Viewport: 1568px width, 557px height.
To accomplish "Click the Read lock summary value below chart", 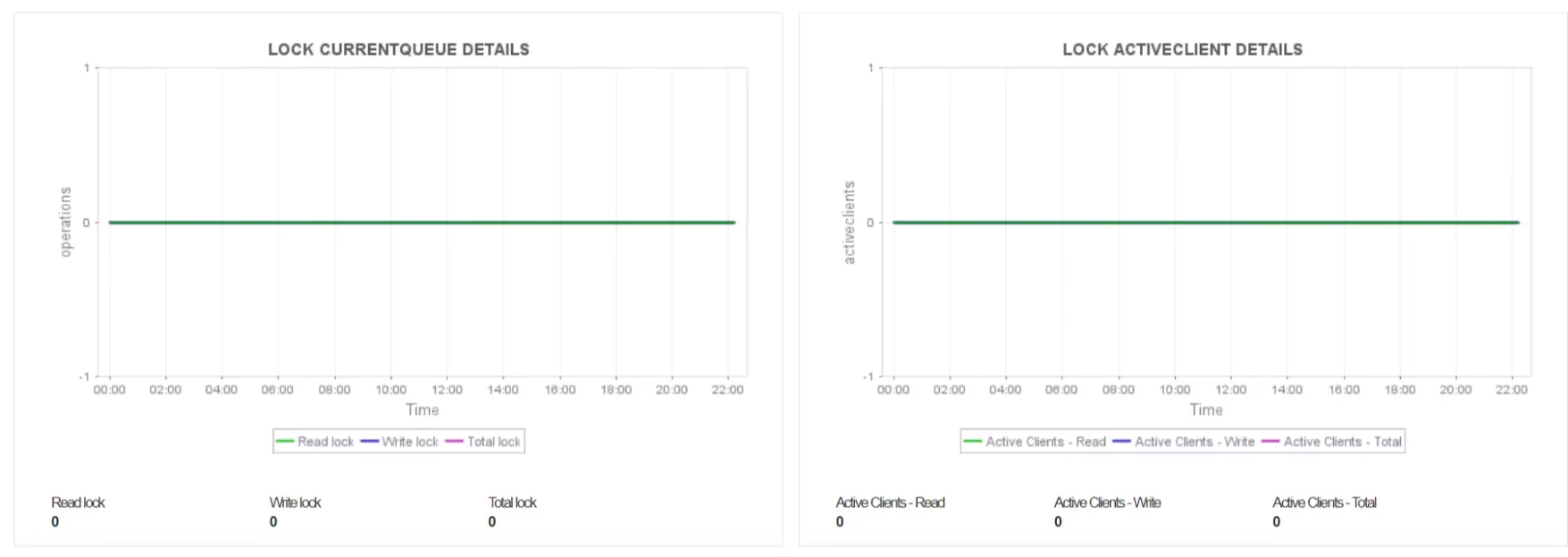I will click(55, 522).
